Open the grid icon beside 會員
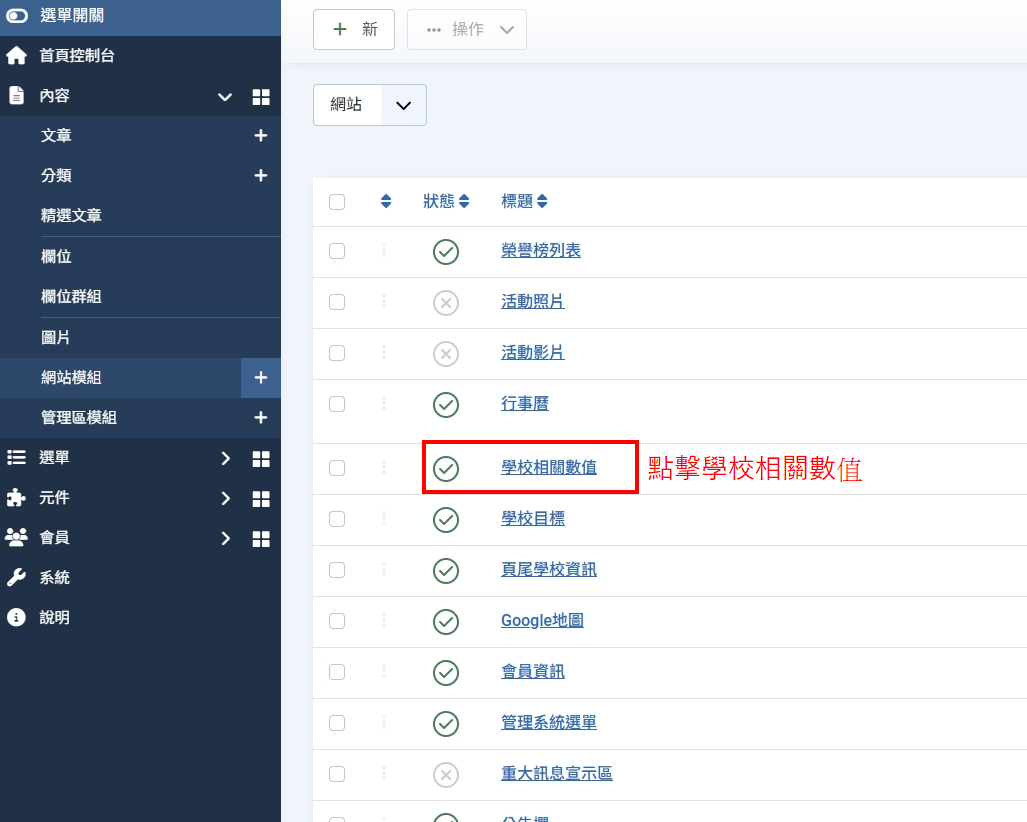This screenshot has width=1027, height=822. click(261, 537)
